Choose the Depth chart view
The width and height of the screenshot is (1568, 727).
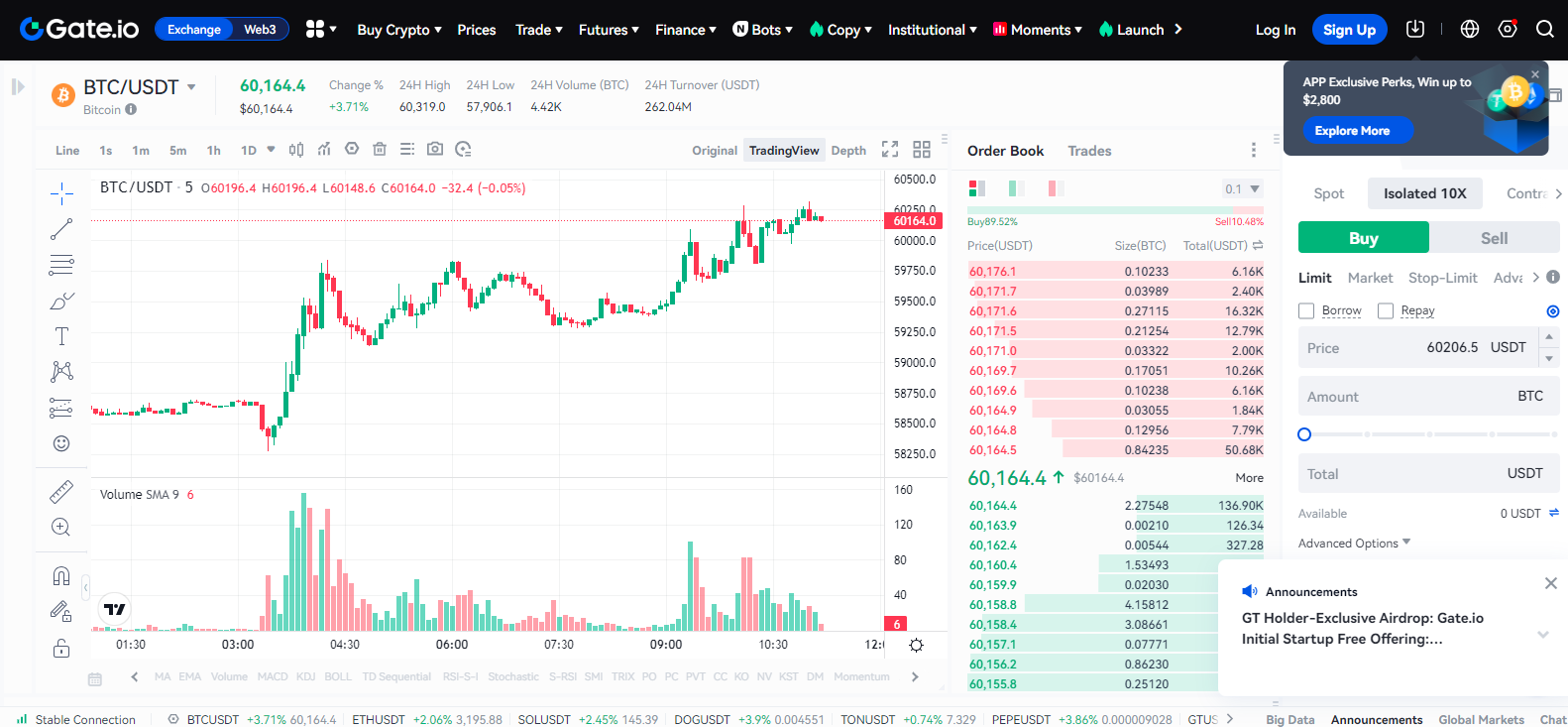pos(848,151)
